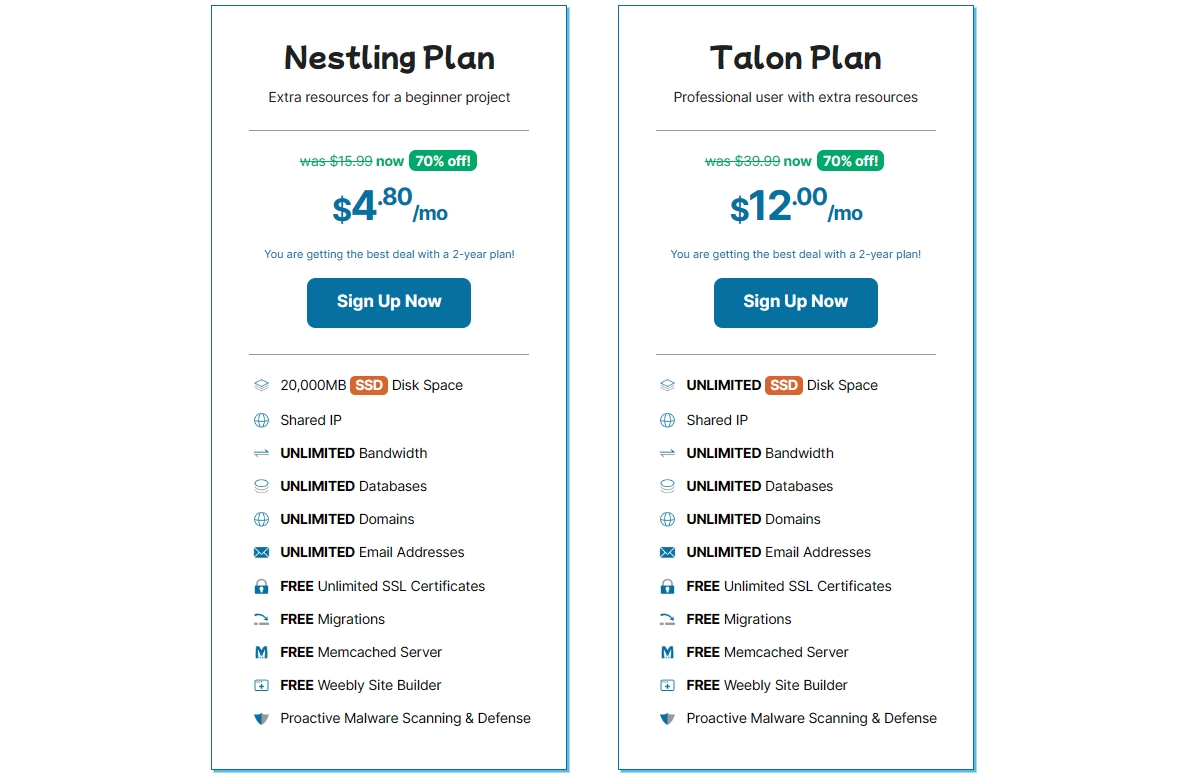Click Sign Up Now for Nestling Plan
The height and width of the screenshot is (778, 1190).
388,302
